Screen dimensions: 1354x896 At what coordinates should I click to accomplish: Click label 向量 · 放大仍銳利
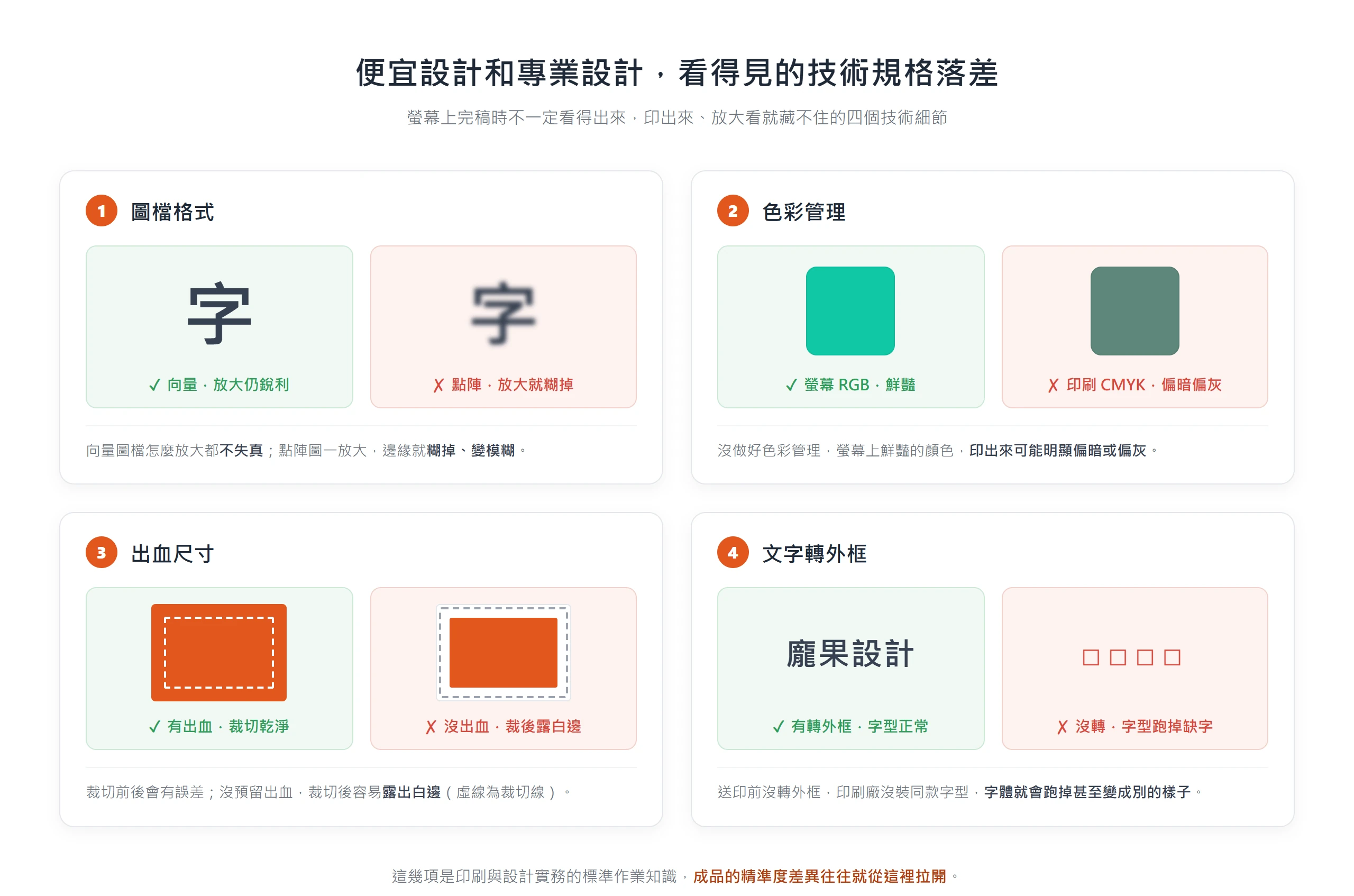pyautogui.click(x=219, y=385)
